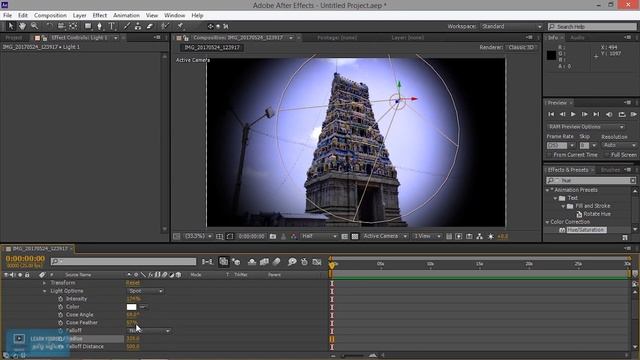Image resolution: width=640 pixels, height=360 pixels.
Task: Click the Take Snapshot camera icon
Action: [273, 236]
